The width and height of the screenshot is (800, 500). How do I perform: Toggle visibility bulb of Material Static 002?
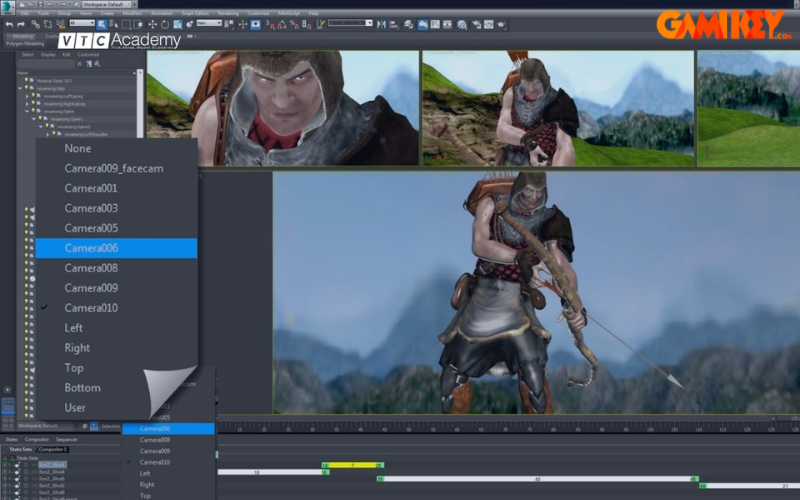(x=27, y=81)
